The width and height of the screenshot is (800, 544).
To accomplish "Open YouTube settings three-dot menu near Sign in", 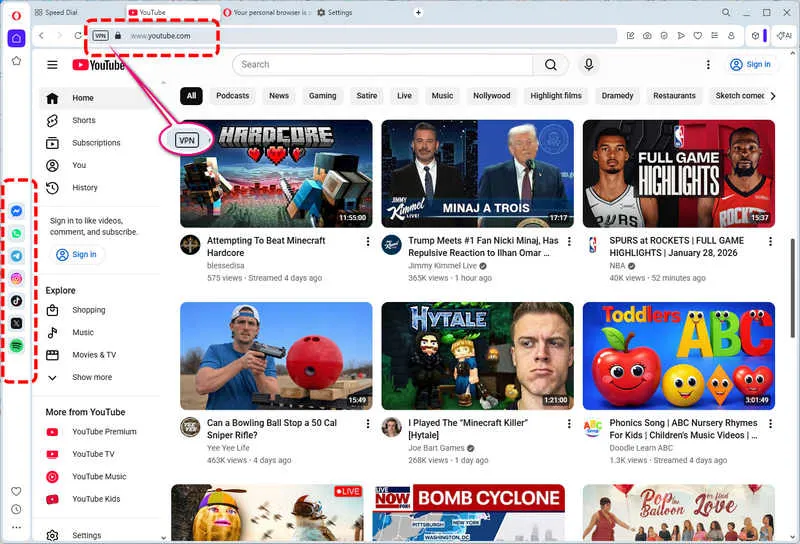I will (708, 65).
